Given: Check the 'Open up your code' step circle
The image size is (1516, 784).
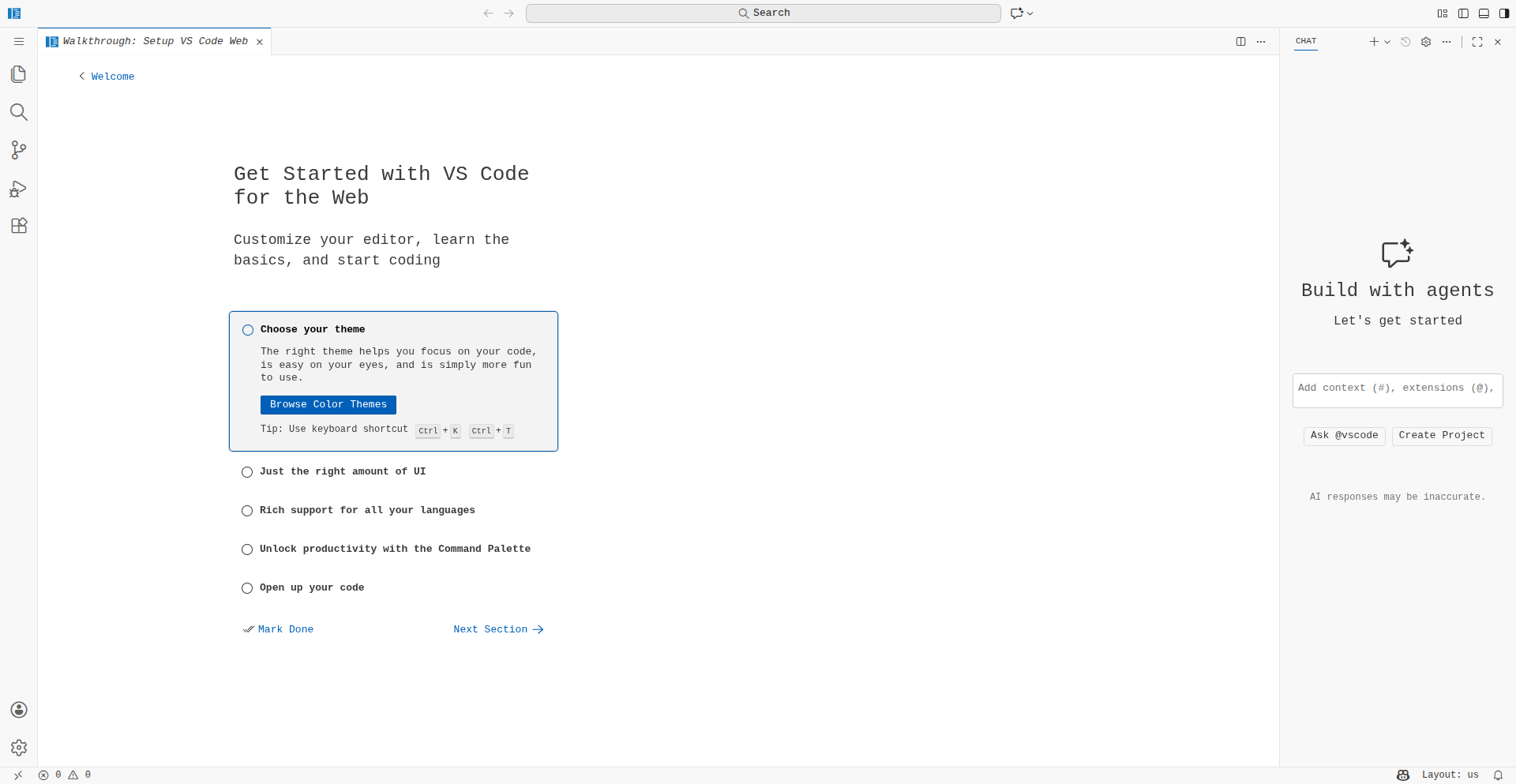Looking at the screenshot, I should [247, 588].
